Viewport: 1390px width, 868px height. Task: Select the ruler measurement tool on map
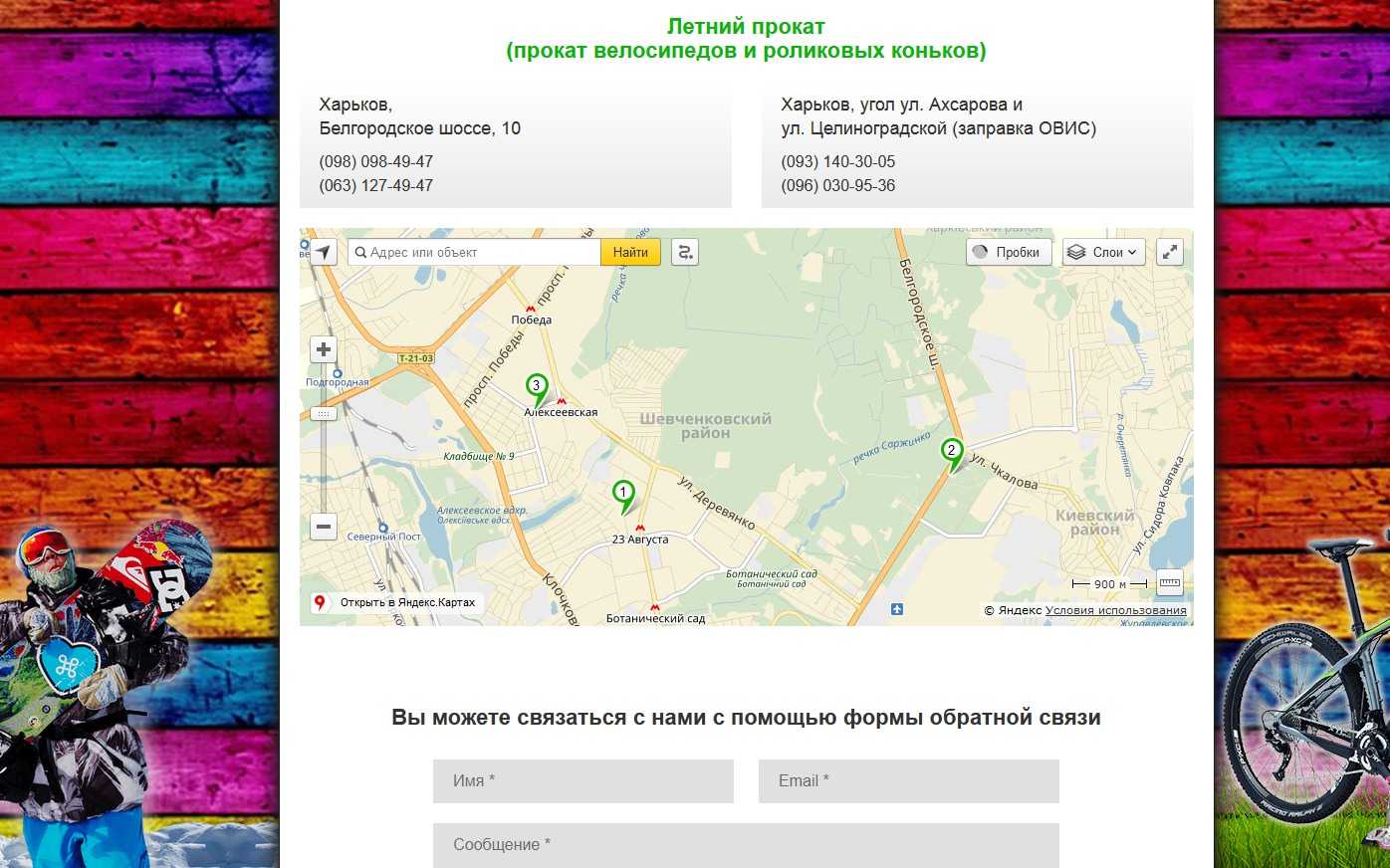coord(1170,583)
